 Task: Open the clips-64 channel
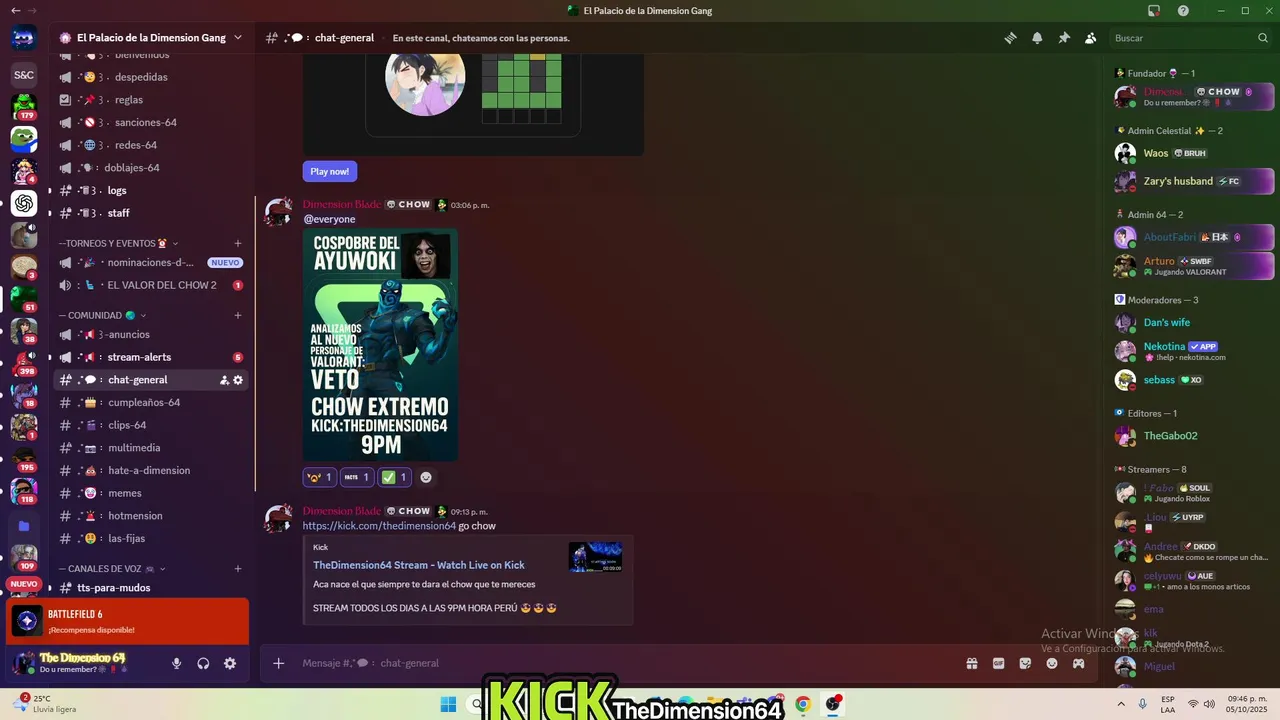pos(151,425)
